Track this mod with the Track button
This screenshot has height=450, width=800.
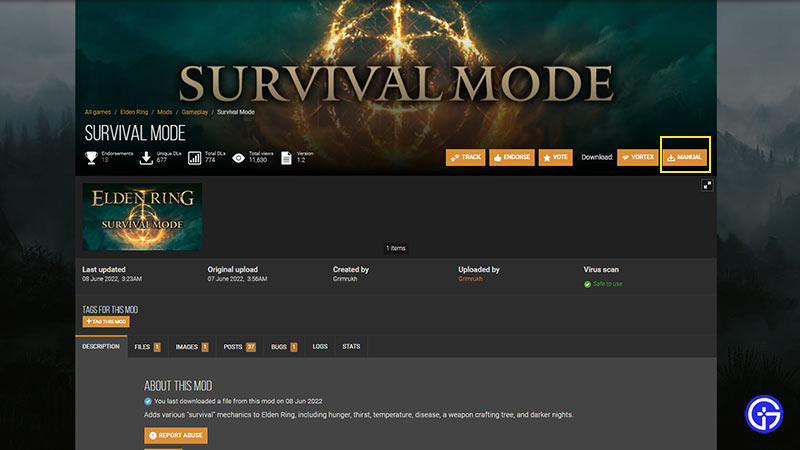[465, 157]
